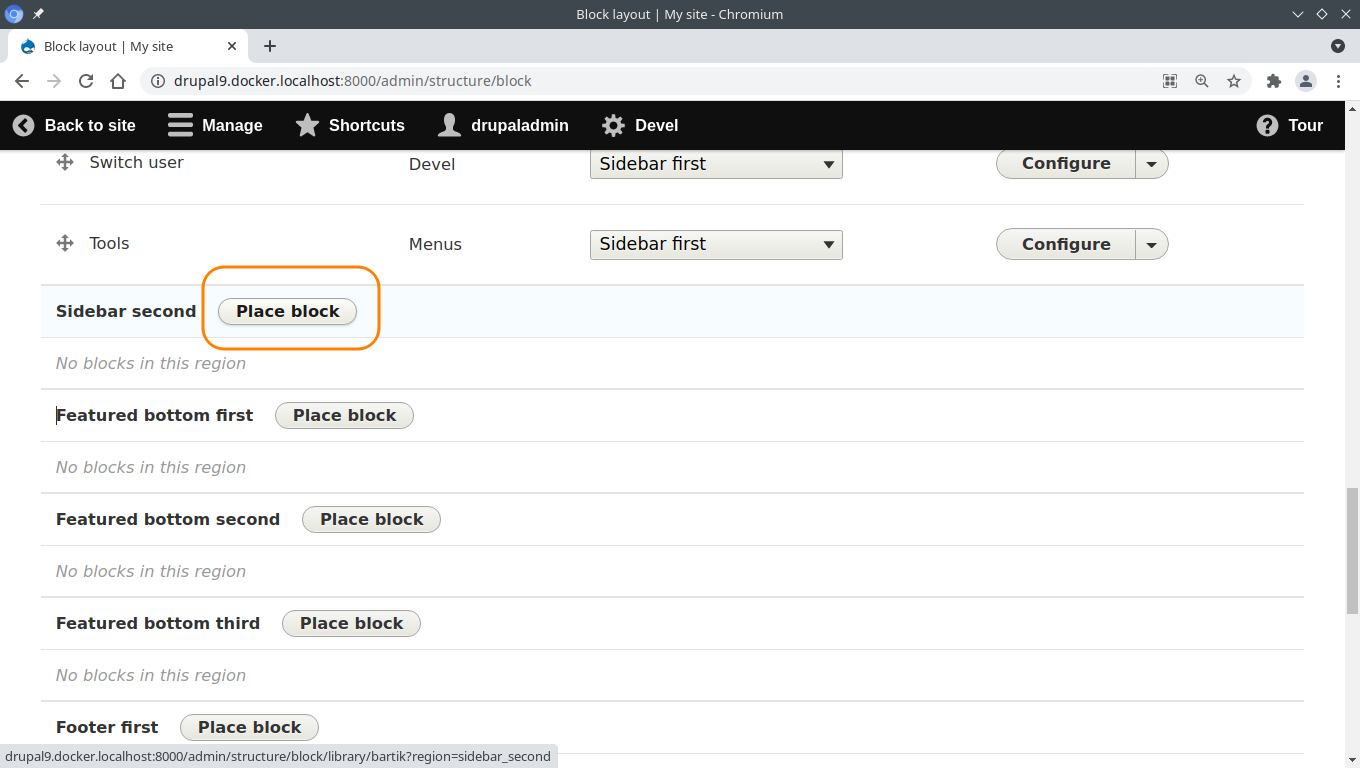Open region dropdown for Switch user block
1360x768 pixels.
[x=716, y=164]
